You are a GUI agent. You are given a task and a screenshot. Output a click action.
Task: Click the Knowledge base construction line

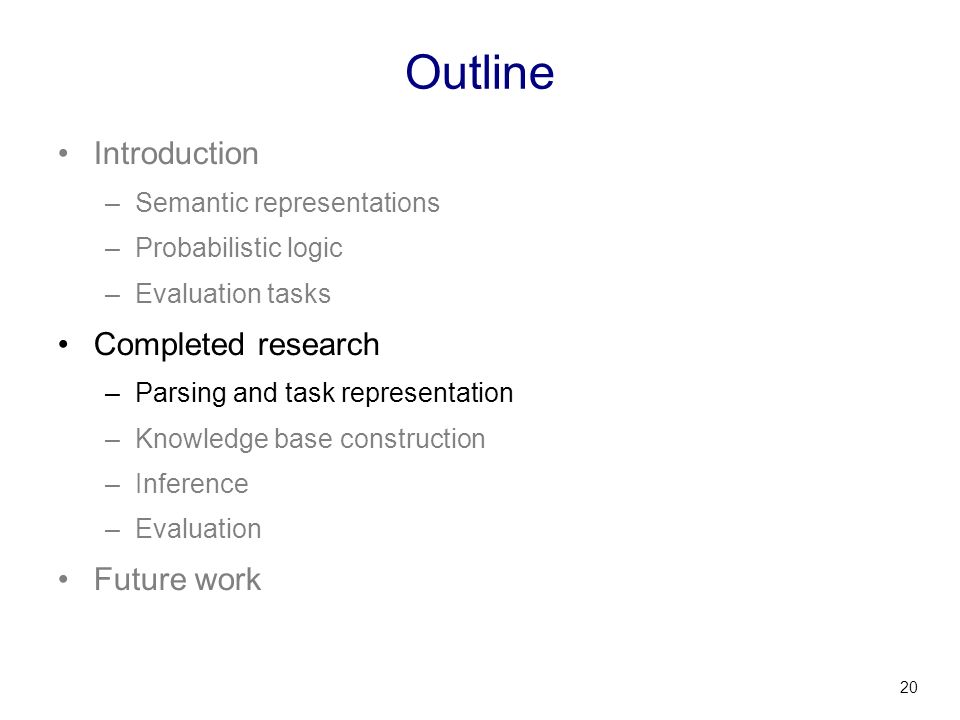[310, 439]
